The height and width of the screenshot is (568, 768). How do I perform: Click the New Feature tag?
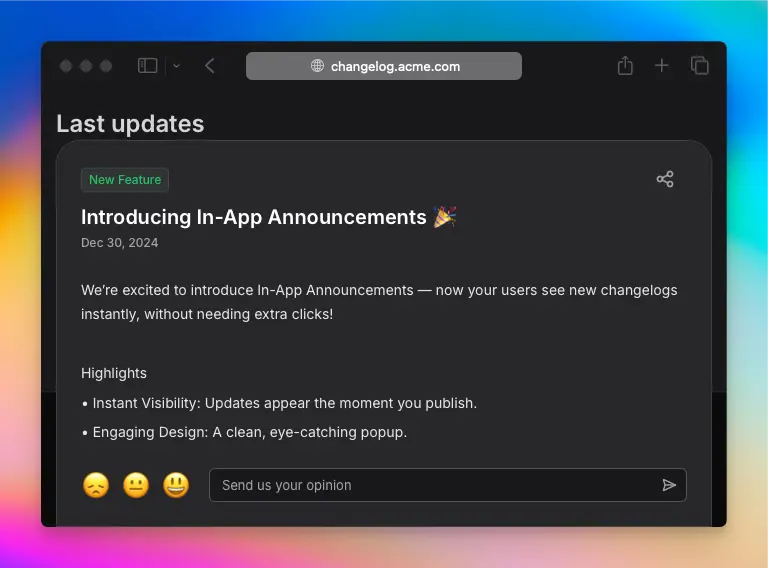(x=125, y=180)
